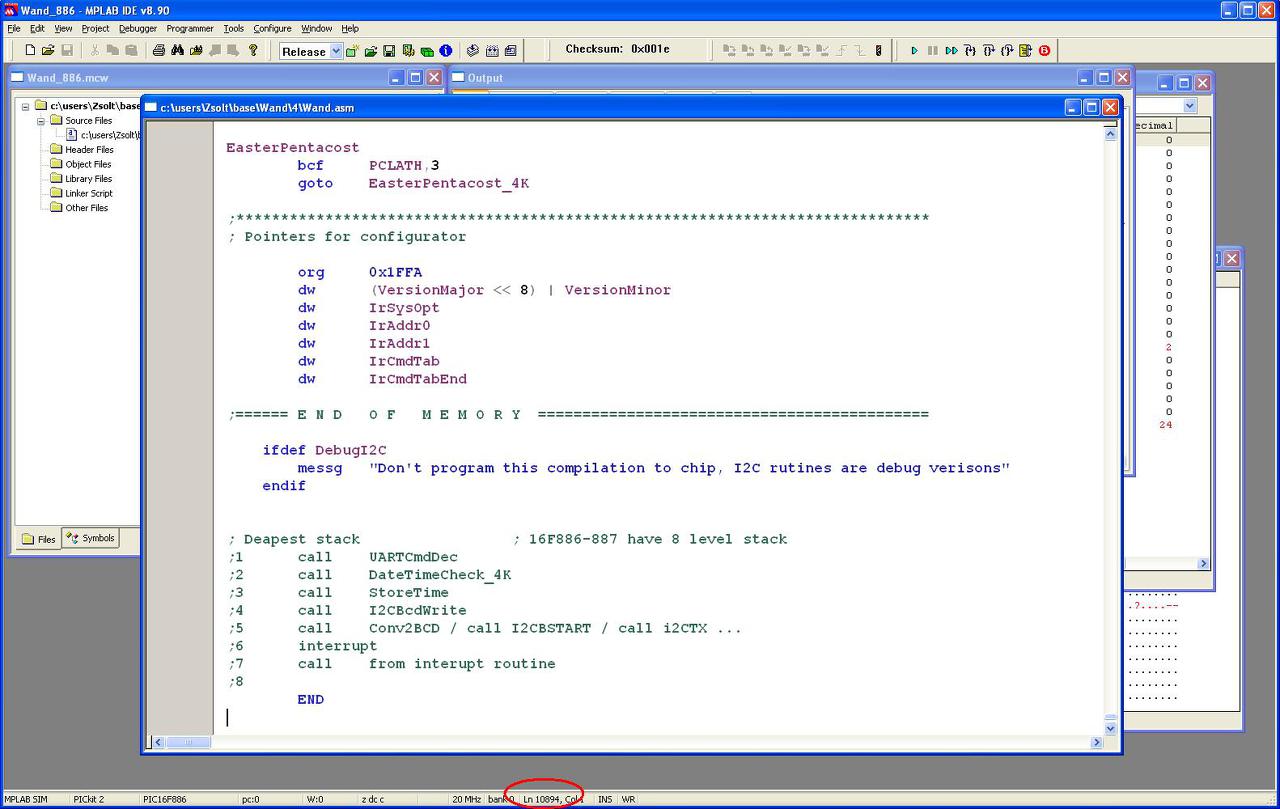Click the editor's vertical scrollbar up arrow
Image resolution: width=1280 pixels, height=809 pixels.
coord(1110,133)
